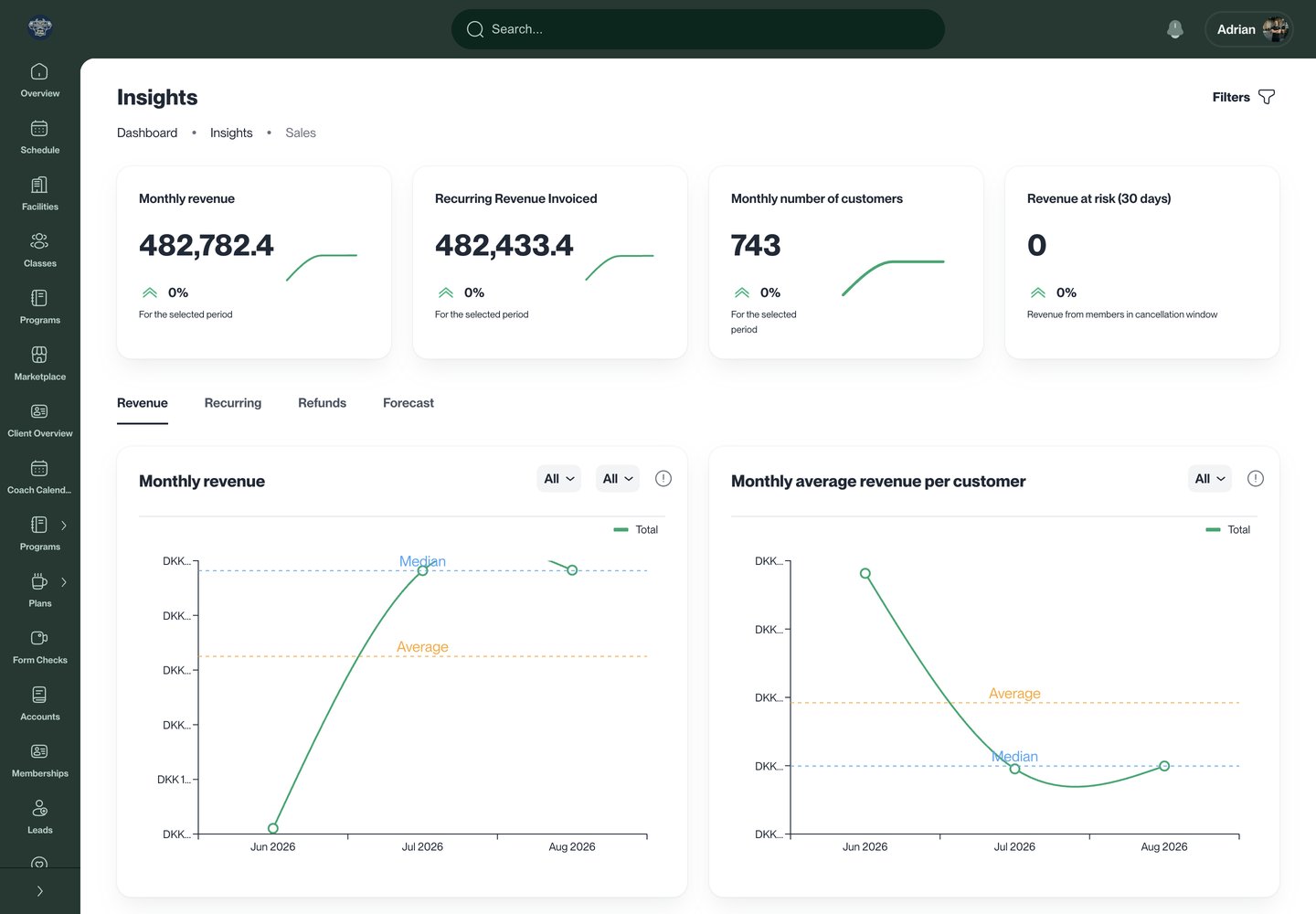The height and width of the screenshot is (914, 1316).
Task: Open Facilities from the sidebar
Action: [39, 194]
